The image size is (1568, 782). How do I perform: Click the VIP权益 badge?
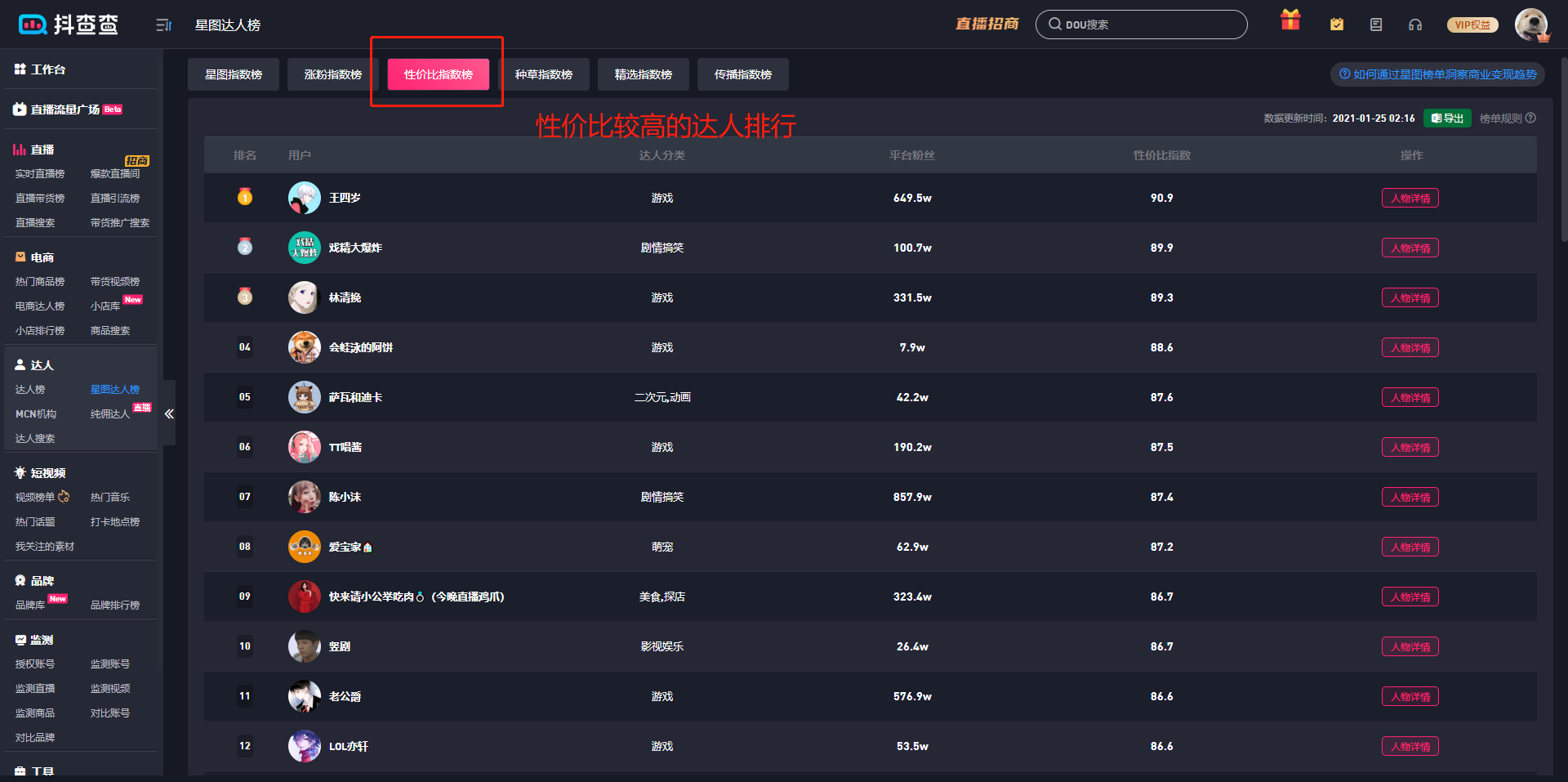[1472, 25]
